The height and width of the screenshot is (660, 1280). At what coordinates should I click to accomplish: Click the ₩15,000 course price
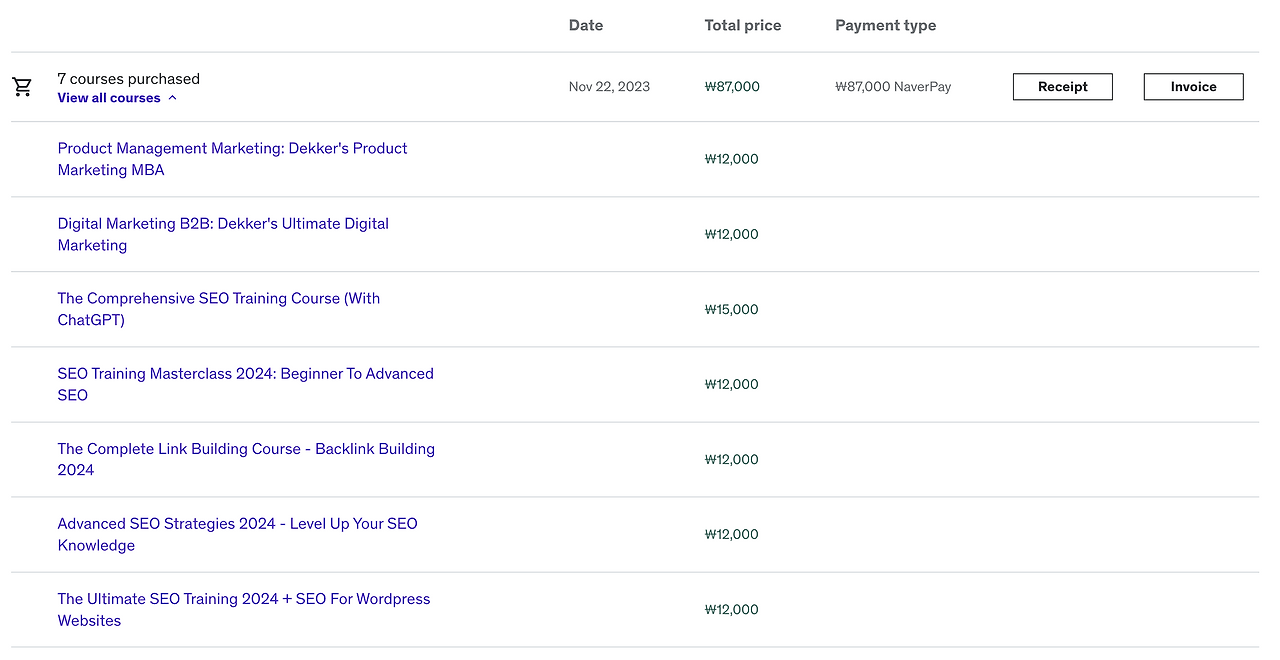click(732, 309)
